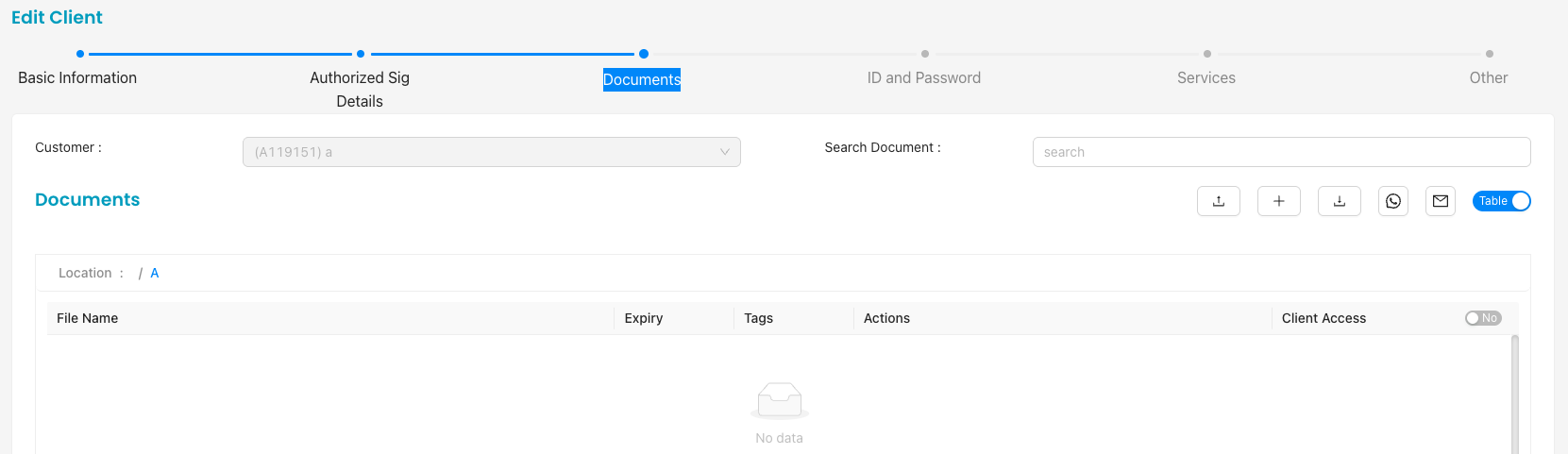Screen dimensions: 1568x454
Task: Open the Customer dropdown
Action: click(x=492, y=152)
